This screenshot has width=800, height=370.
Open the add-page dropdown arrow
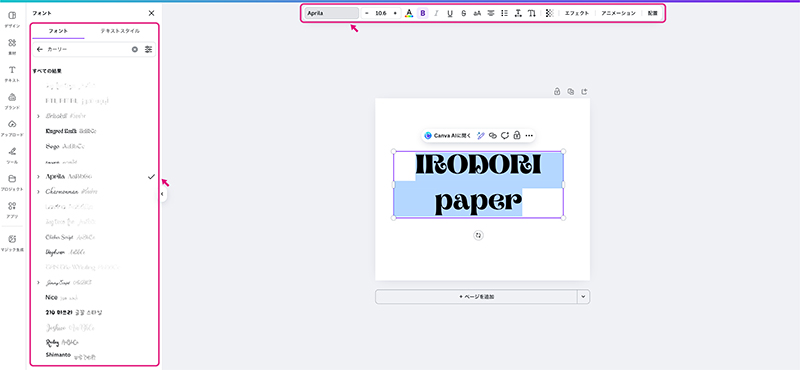pos(583,297)
